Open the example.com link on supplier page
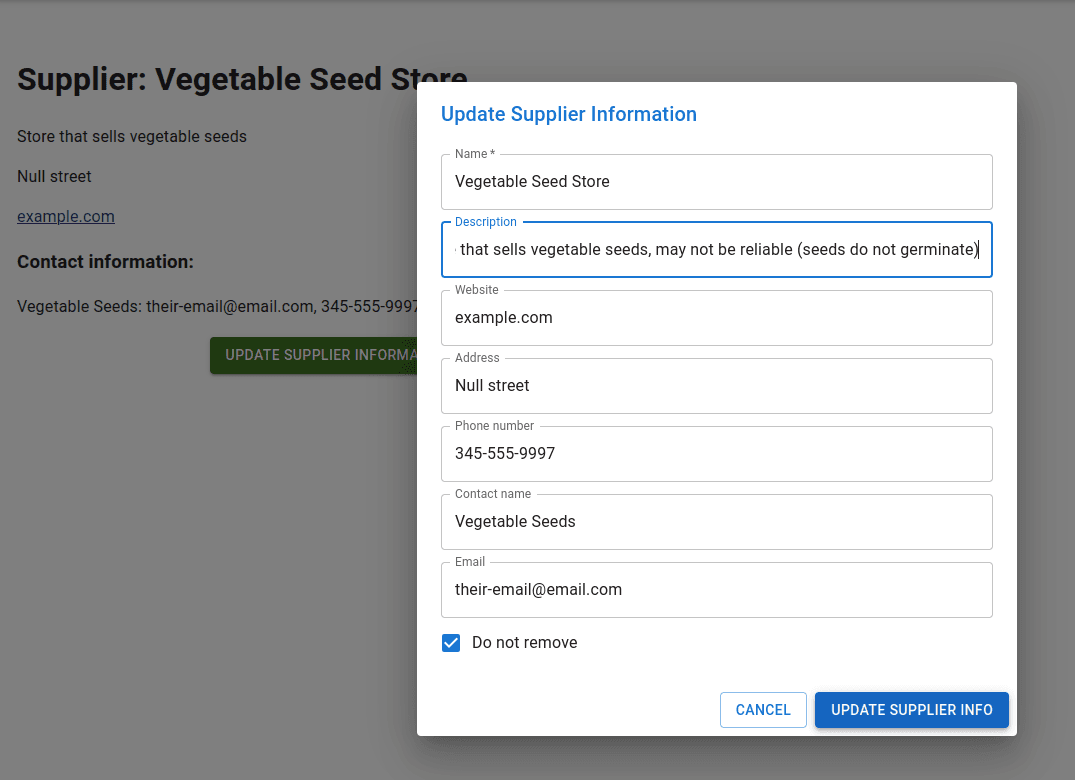Image resolution: width=1075 pixels, height=780 pixels. coord(66,217)
